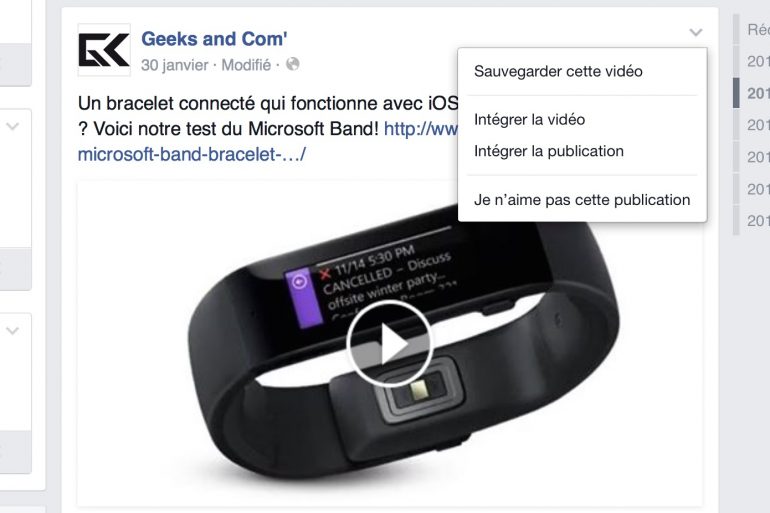Select the top timeline entry starting with Ré
The image size is (770, 513).
[x=758, y=29]
